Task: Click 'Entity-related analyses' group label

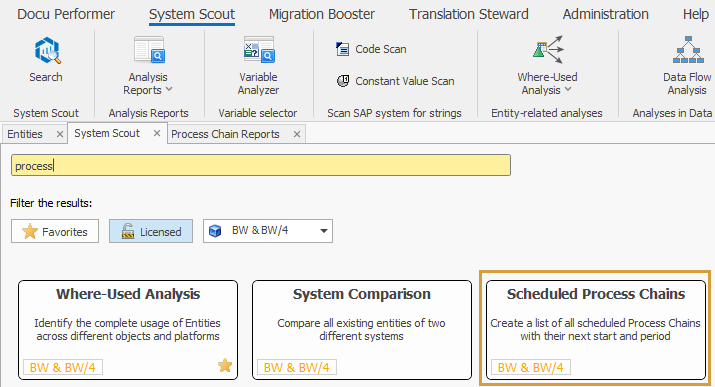Action: 547,113
